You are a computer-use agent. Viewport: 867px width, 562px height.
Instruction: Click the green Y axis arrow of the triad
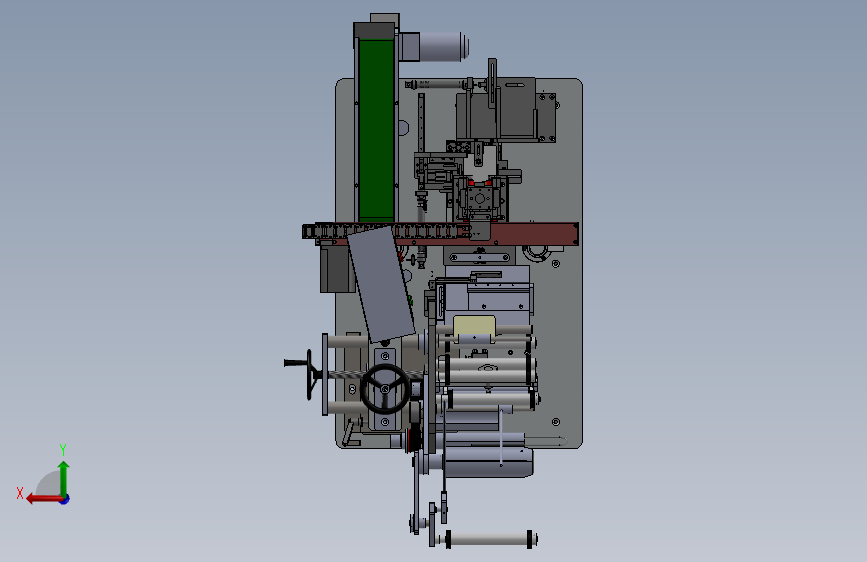point(64,478)
